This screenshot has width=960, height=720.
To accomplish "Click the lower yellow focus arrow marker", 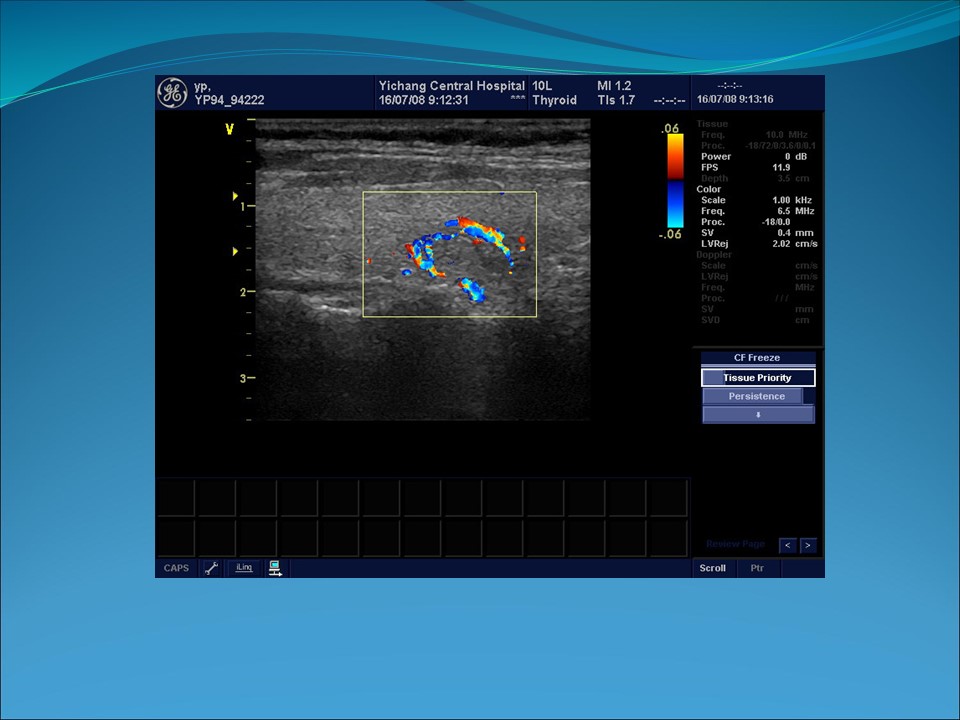I will [x=236, y=251].
